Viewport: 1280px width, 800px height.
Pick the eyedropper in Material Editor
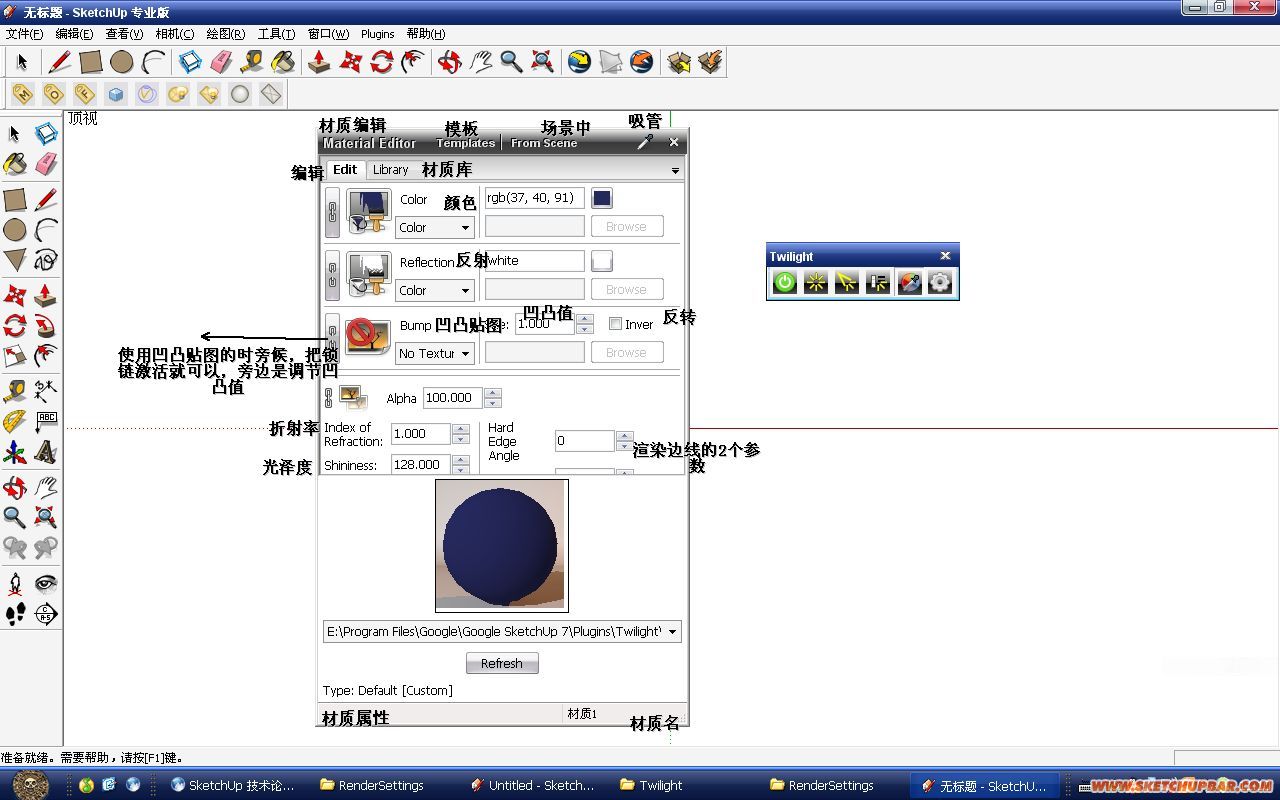pyautogui.click(x=646, y=142)
